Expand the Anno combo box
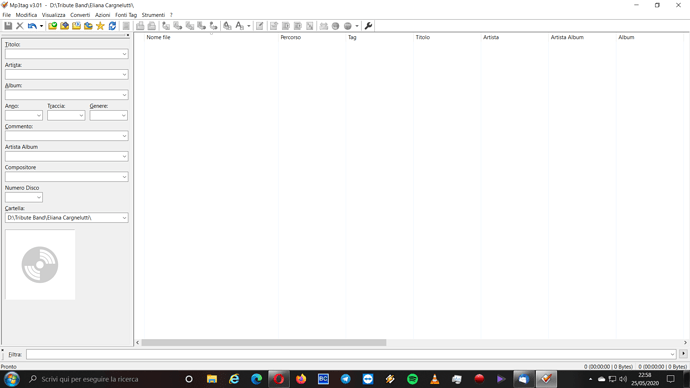 pyautogui.click(x=39, y=116)
